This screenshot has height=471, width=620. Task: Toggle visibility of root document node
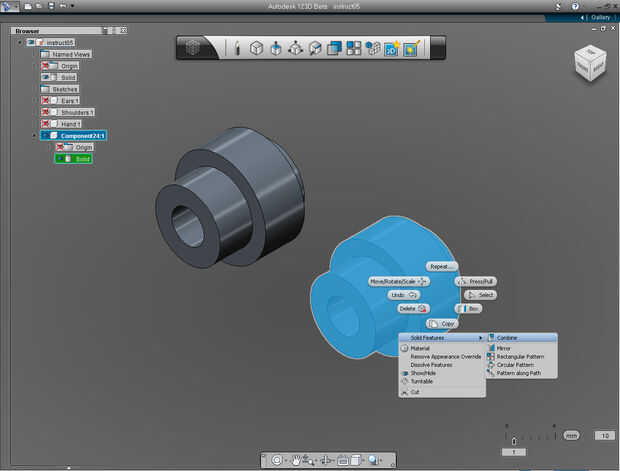click(31, 42)
